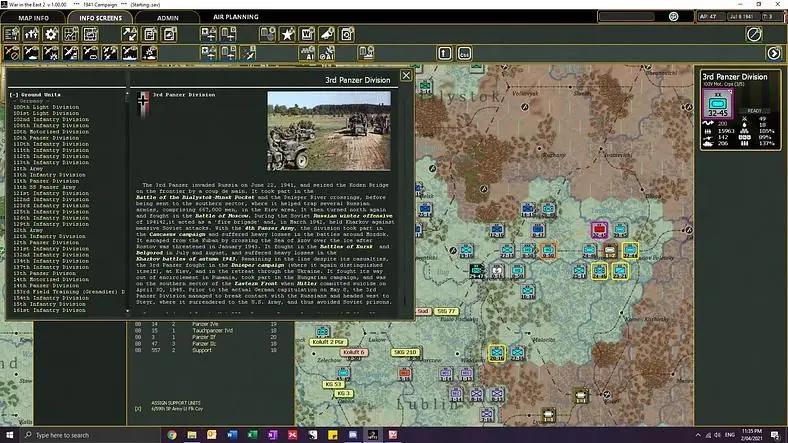This screenshot has height=443, width=788.
Task: Click ASSIGN SUPPORT UNITS text
Action: [x=176, y=403]
